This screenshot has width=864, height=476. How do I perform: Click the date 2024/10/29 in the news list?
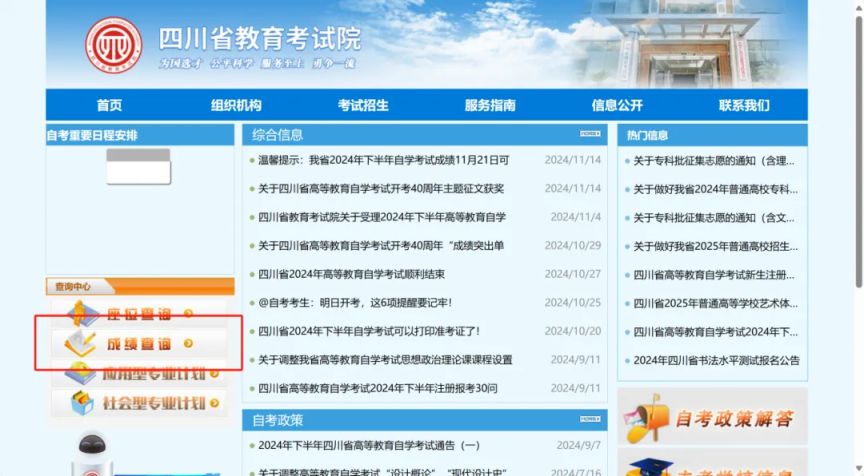pyautogui.click(x=573, y=246)
